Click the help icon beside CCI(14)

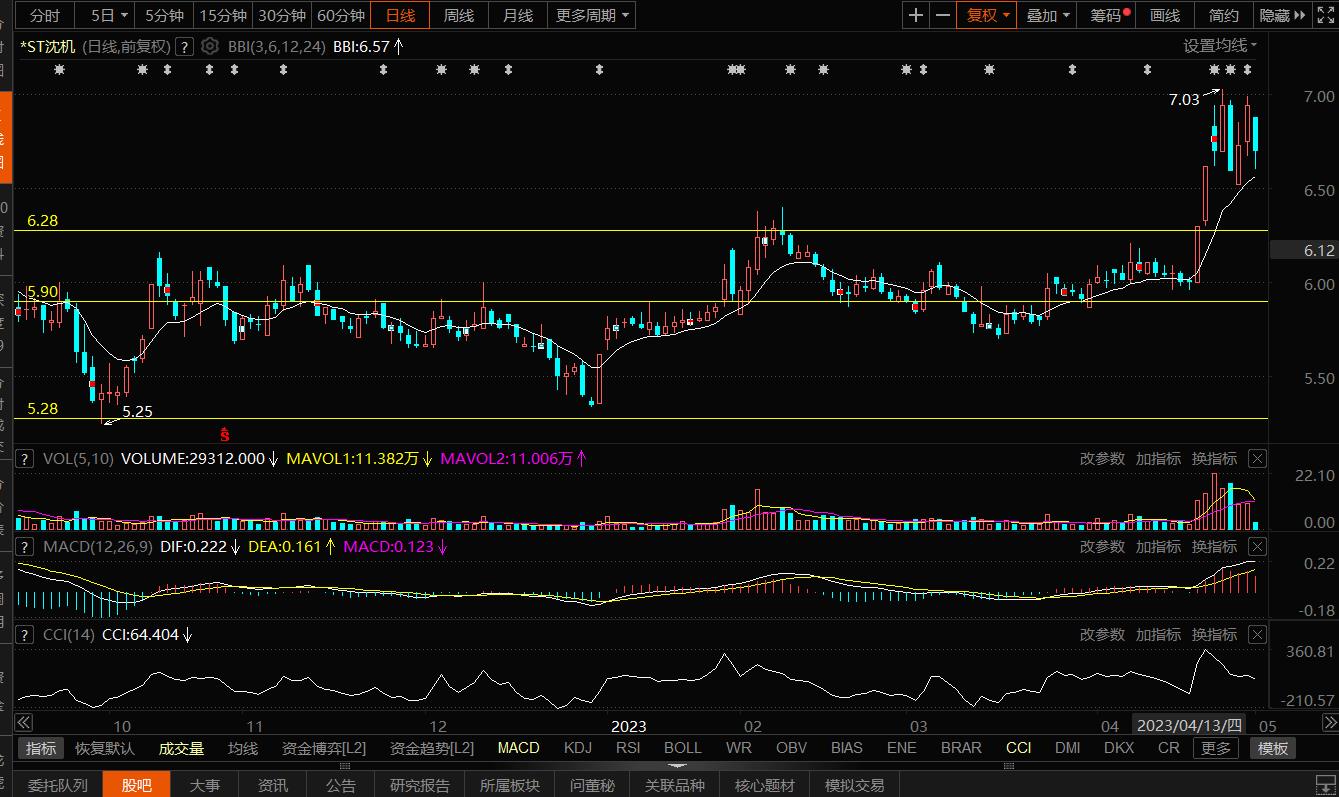coord(24,635)
